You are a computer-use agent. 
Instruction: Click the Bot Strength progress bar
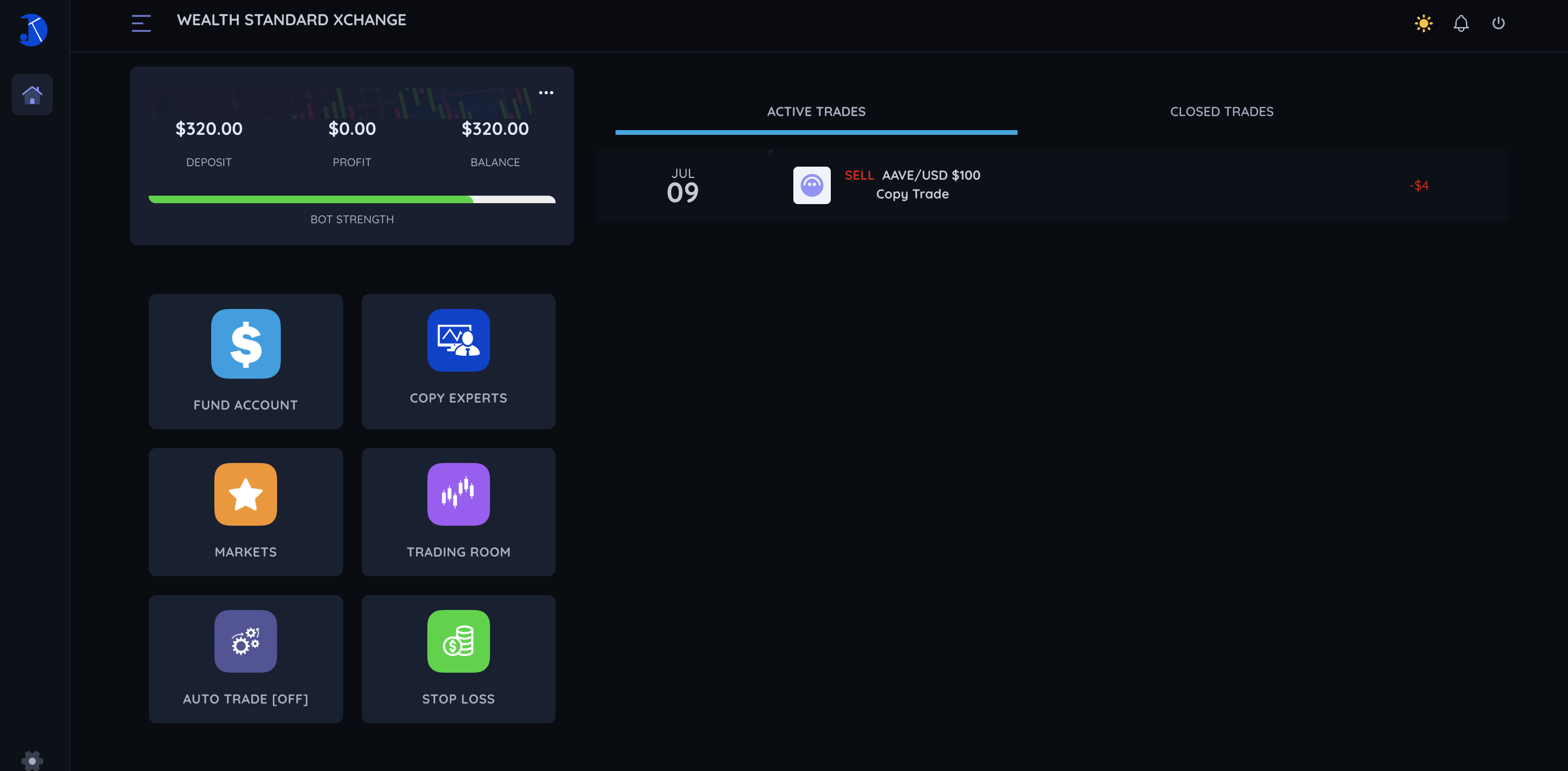(352, 199)
